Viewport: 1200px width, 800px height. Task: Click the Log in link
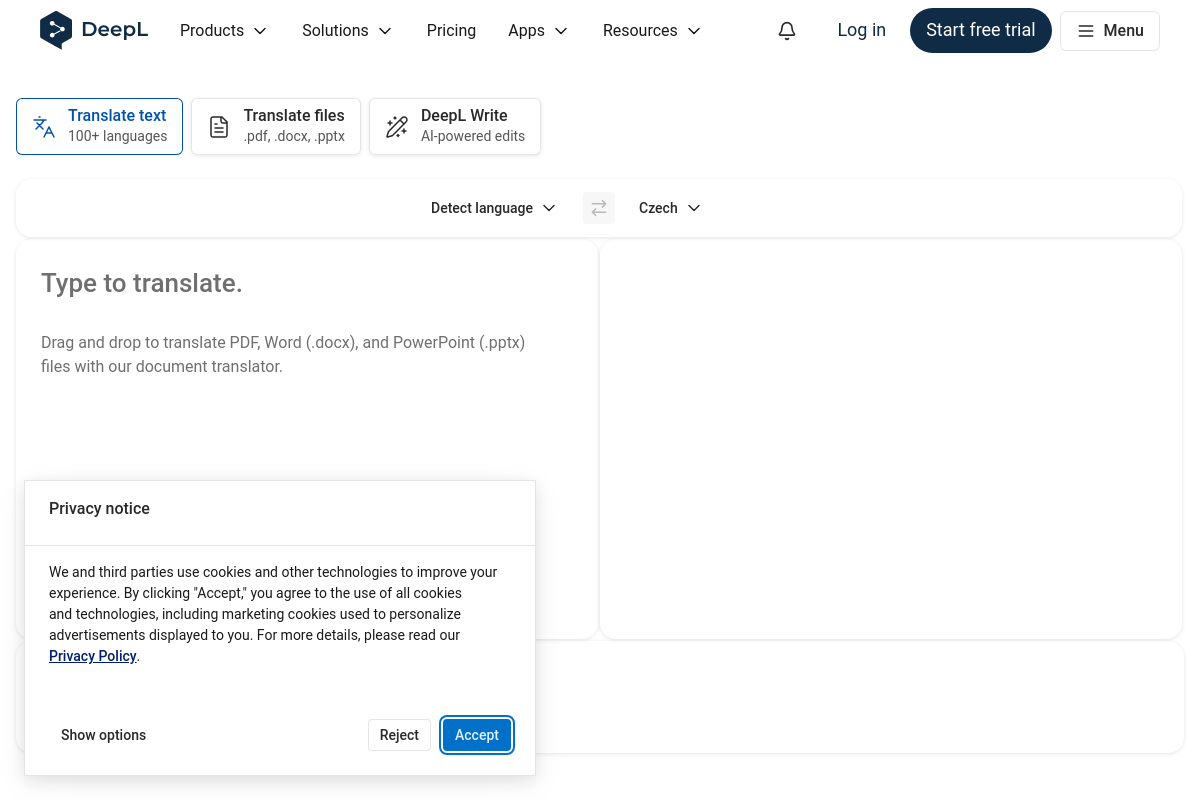pos(861,30)
